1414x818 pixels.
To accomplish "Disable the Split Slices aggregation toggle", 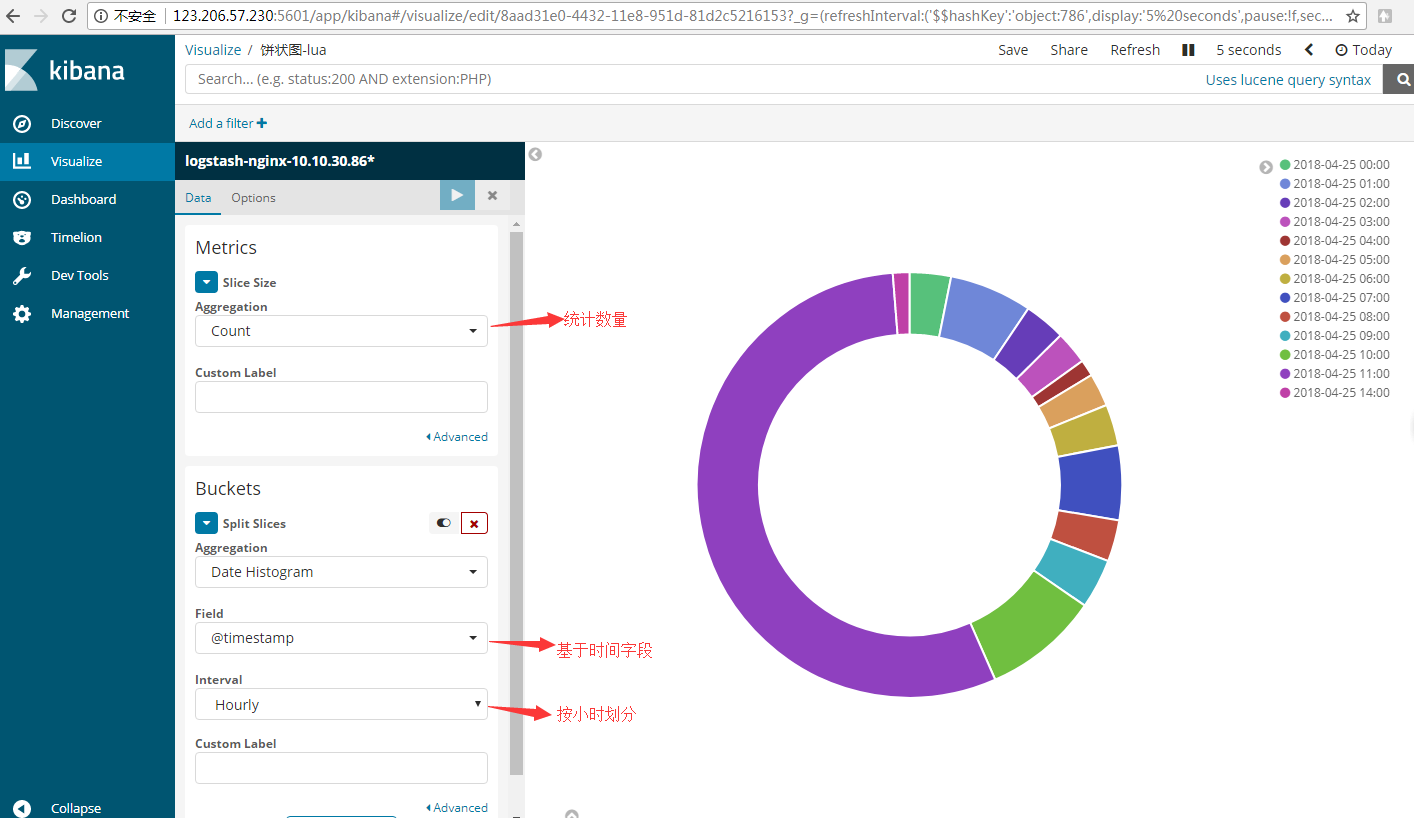I will [x=444, y=523].
